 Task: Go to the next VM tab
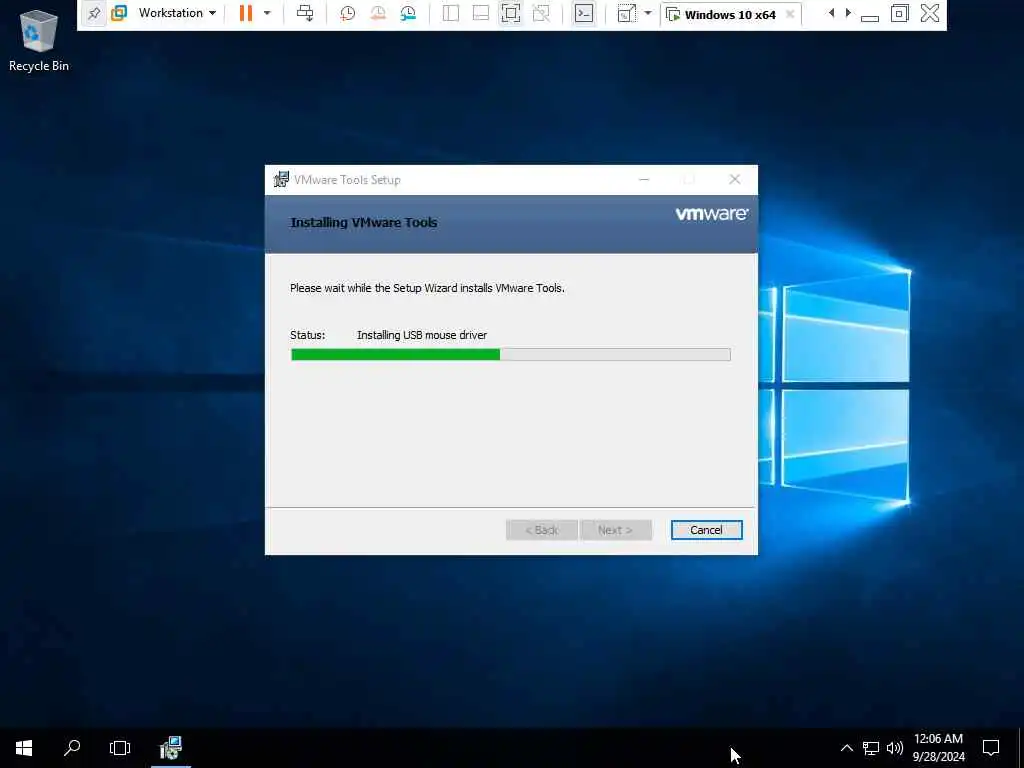[x=848, y=13]
